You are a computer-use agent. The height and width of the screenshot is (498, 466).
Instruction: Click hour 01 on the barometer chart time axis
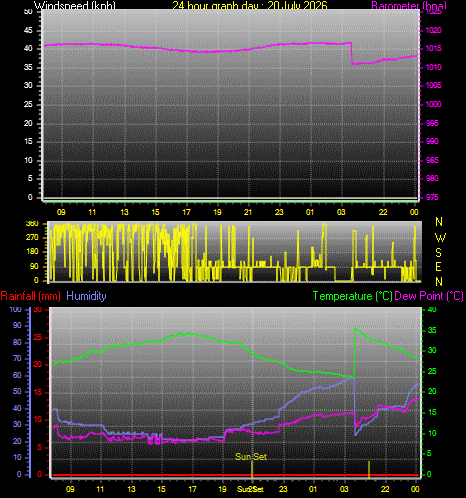point(310,212)
